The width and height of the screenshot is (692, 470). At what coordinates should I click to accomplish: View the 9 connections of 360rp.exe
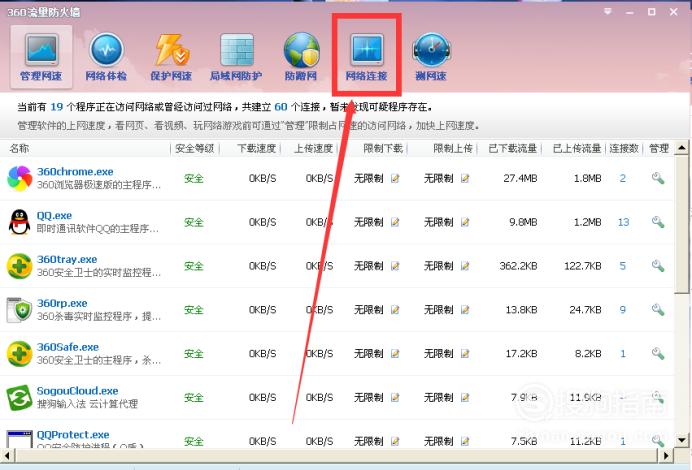click(623, 309)
